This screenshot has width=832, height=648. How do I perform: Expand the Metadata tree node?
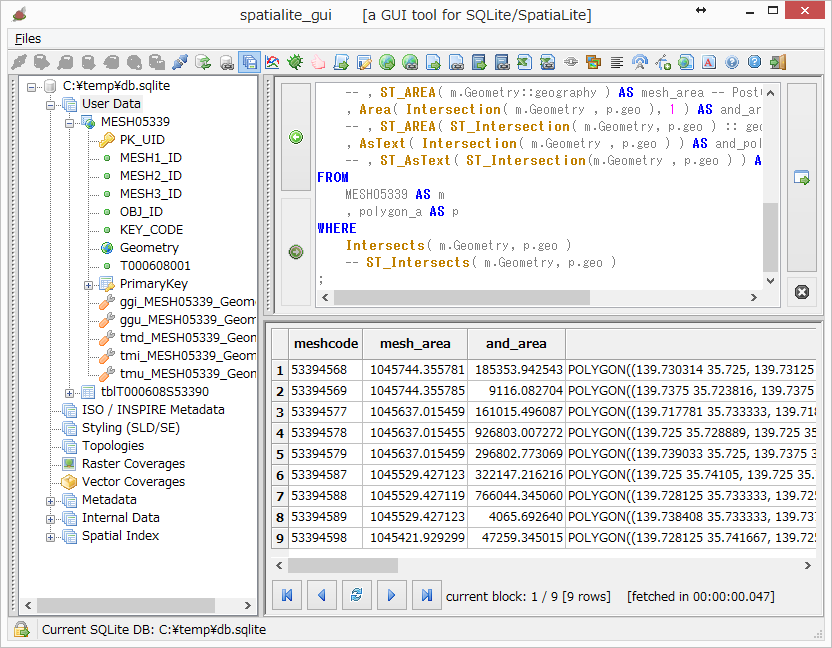51,500
